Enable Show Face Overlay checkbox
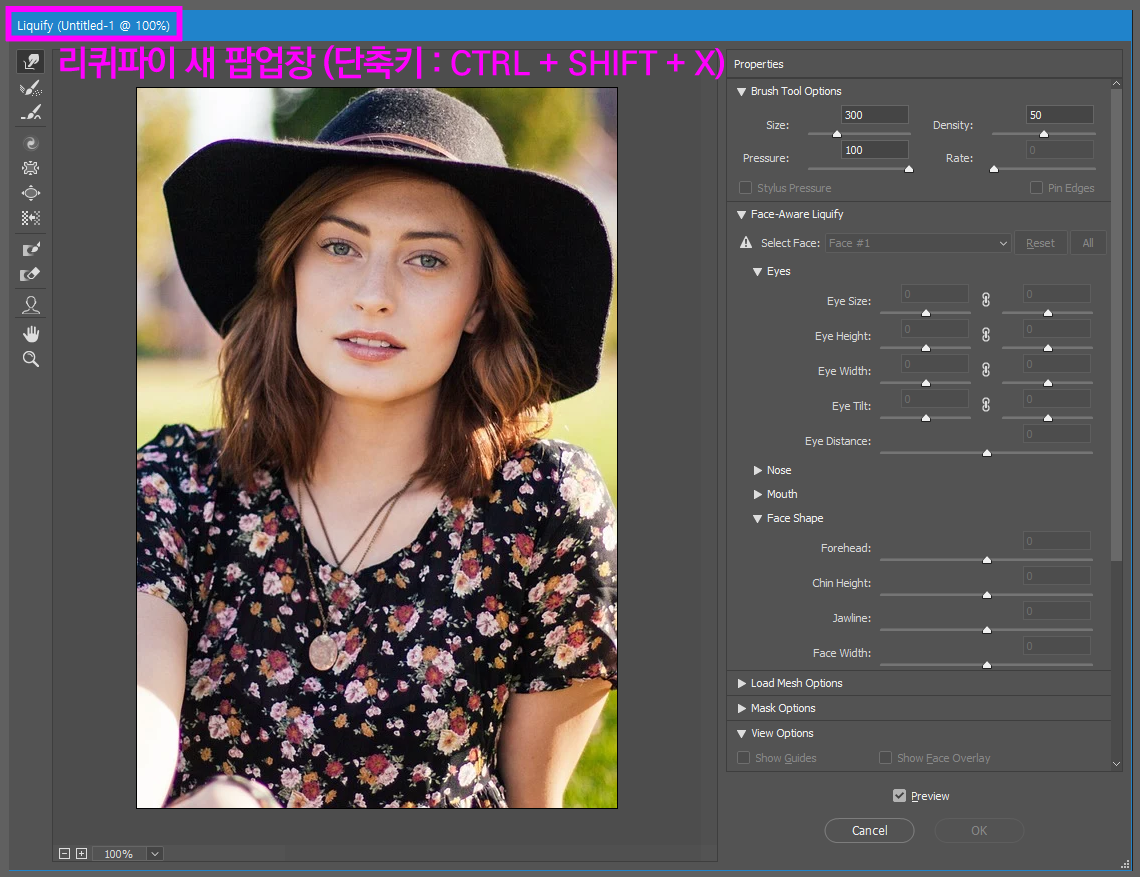The height and width of the screenshot is (877, 1140). point(886,758)
